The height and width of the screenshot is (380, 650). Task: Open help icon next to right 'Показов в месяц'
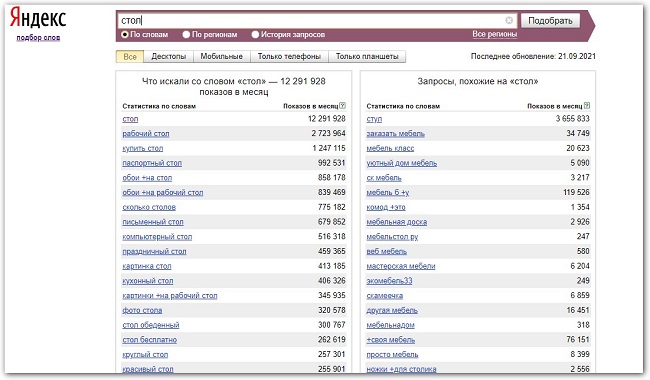(x=587, y=106)
